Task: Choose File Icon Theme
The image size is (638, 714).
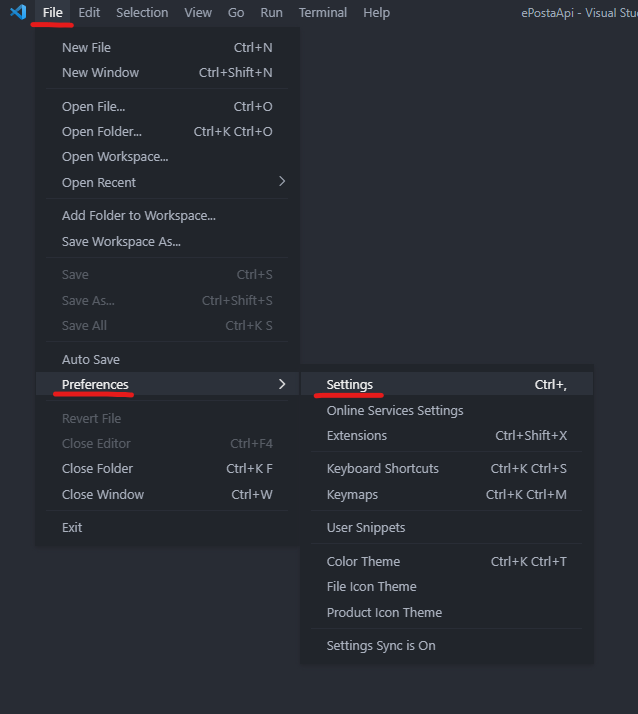Action: tap(446, 586)
